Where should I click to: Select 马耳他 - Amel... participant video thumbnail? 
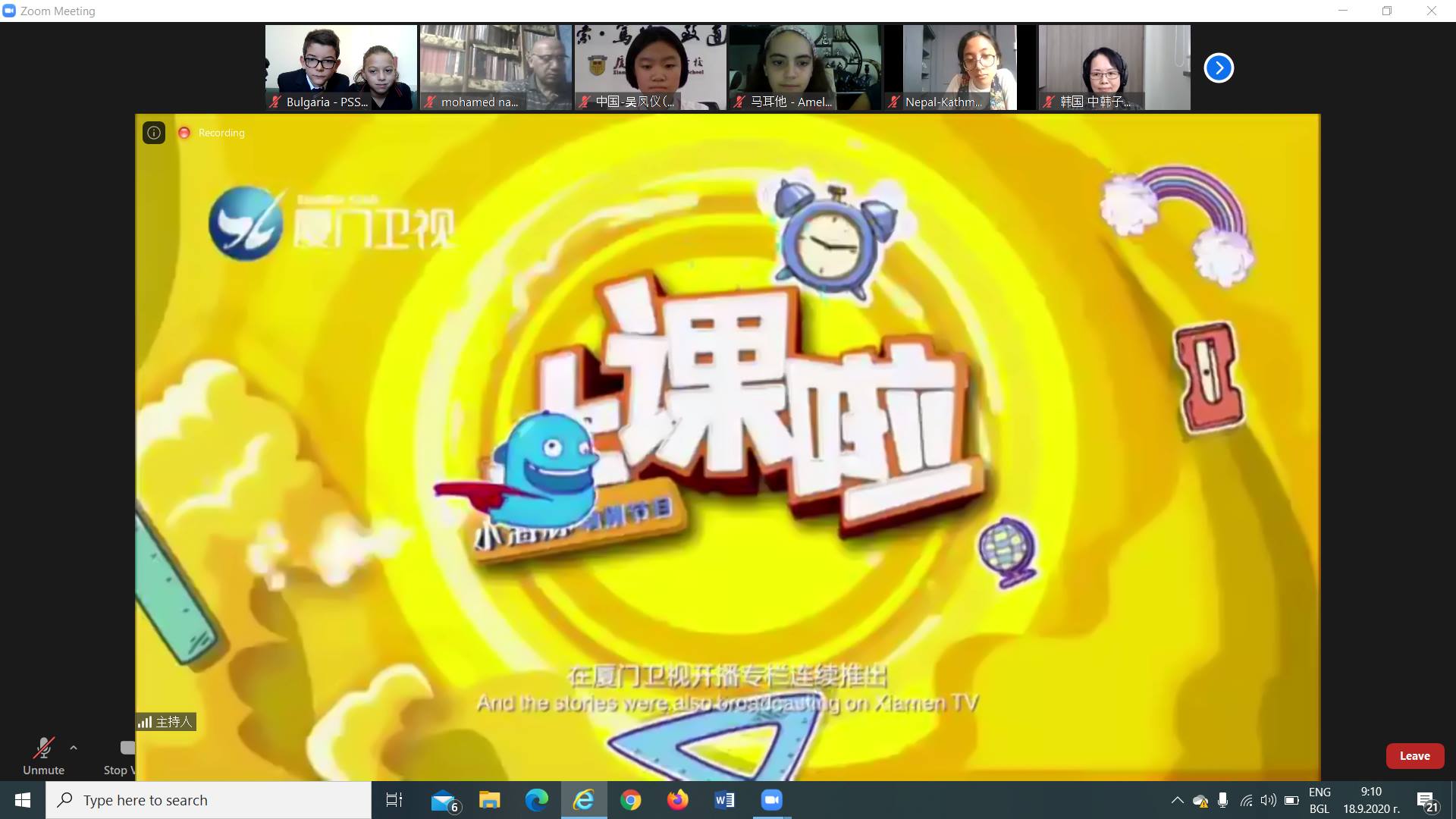[805, 67]
